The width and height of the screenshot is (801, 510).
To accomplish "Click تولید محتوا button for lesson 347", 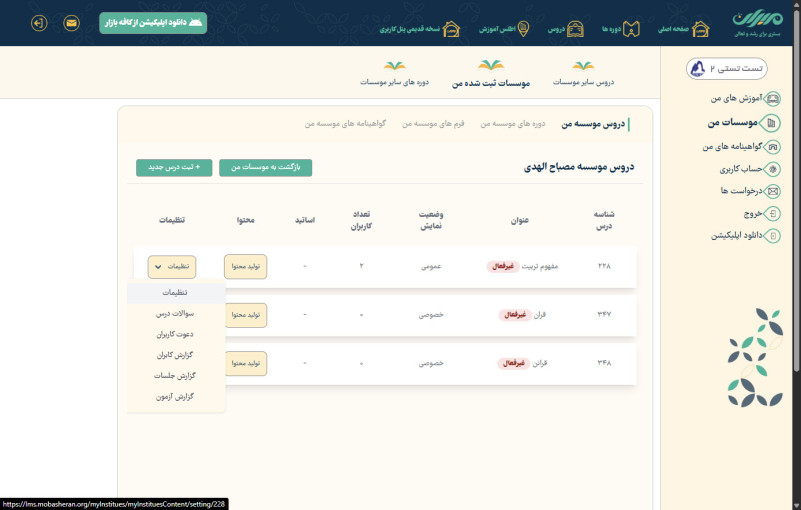I will [245, 315].
